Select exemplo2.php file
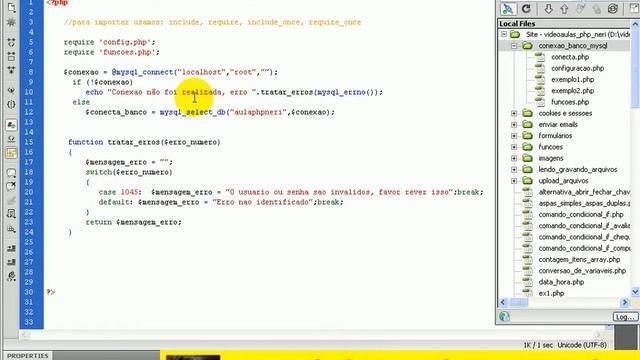 [x=572, y=91]
